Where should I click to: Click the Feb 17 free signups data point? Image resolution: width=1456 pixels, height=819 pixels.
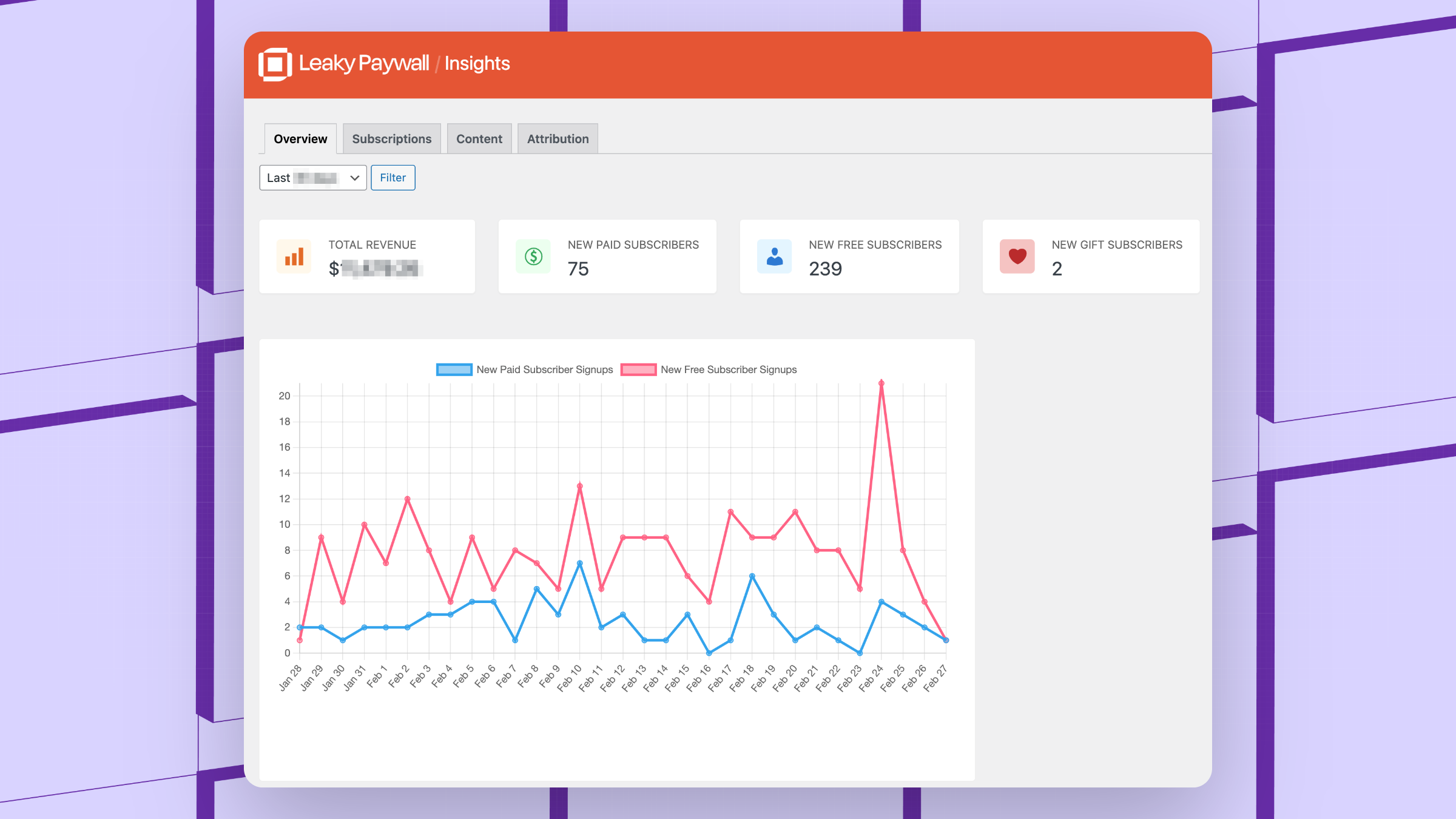point(731,512)
